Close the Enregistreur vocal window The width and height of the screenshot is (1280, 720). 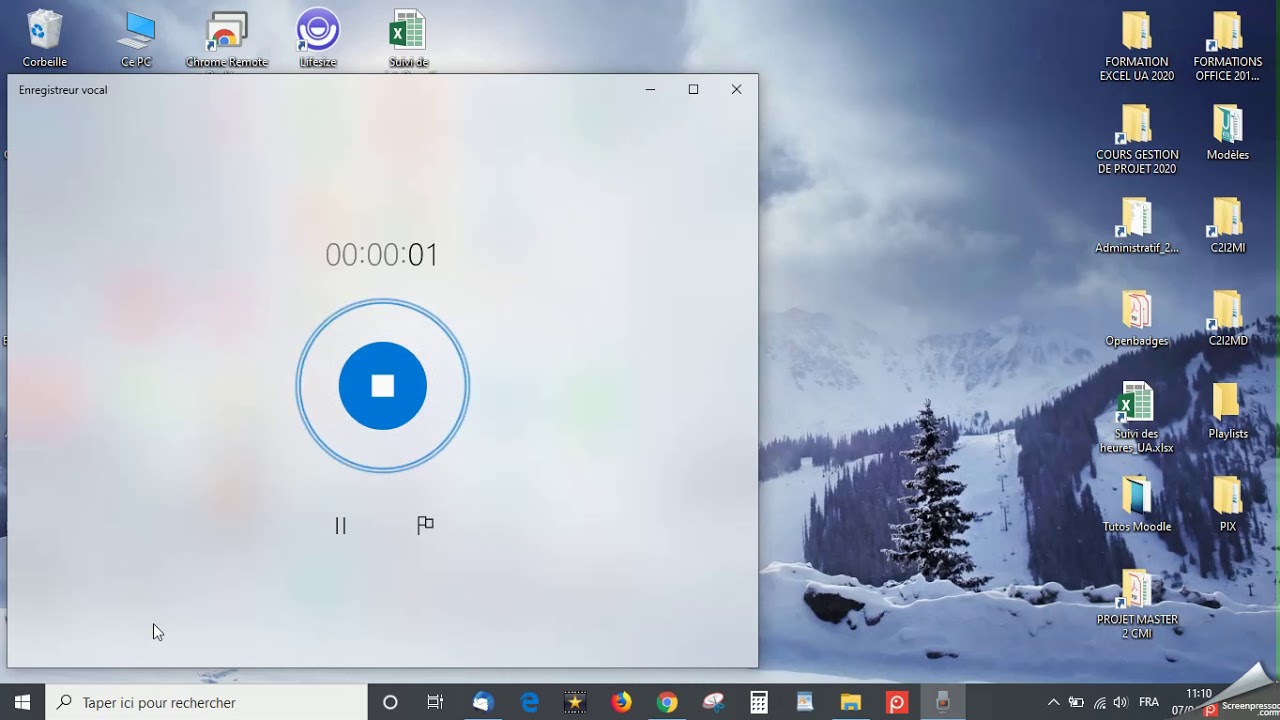click(736, 89)
